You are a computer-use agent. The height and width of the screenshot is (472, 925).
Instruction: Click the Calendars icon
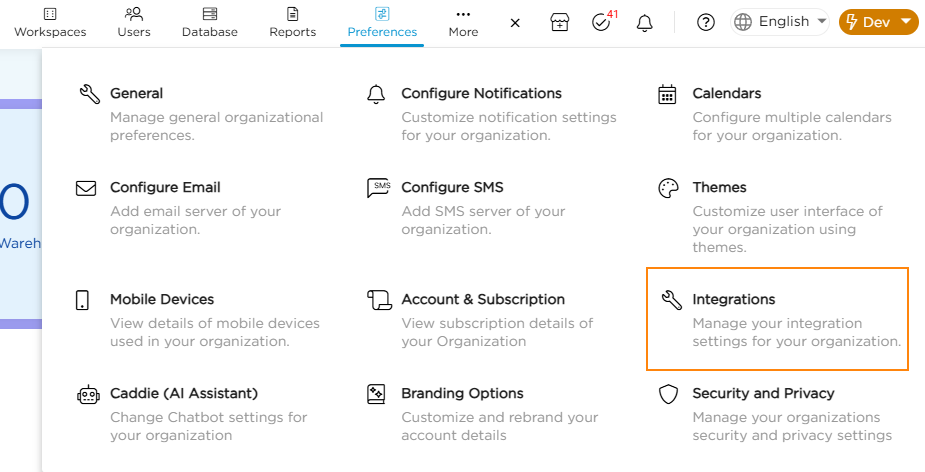click(668, 94)
